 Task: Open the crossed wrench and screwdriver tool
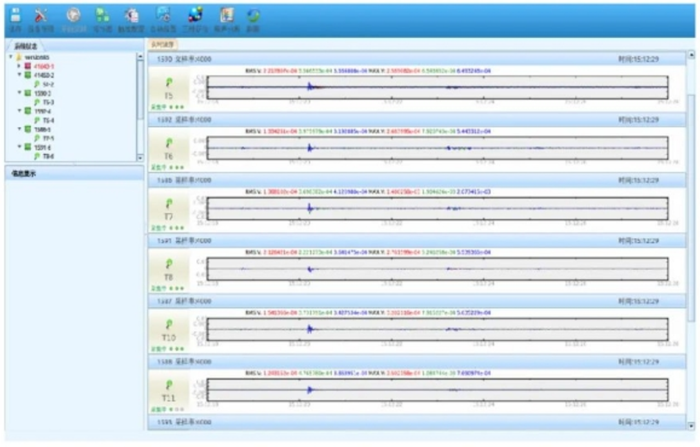point(41,16)
